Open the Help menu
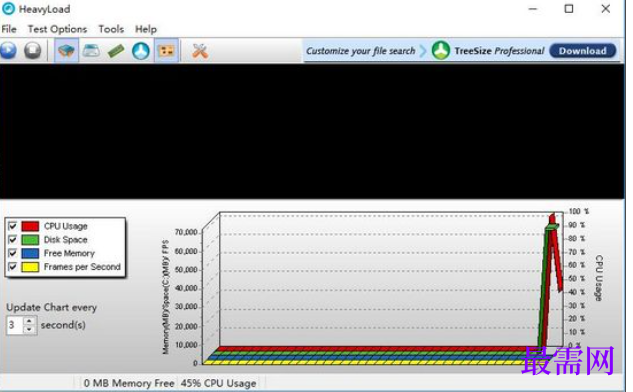Image resolution: width=633 pixels, height=392 pixels. (146, 29)
